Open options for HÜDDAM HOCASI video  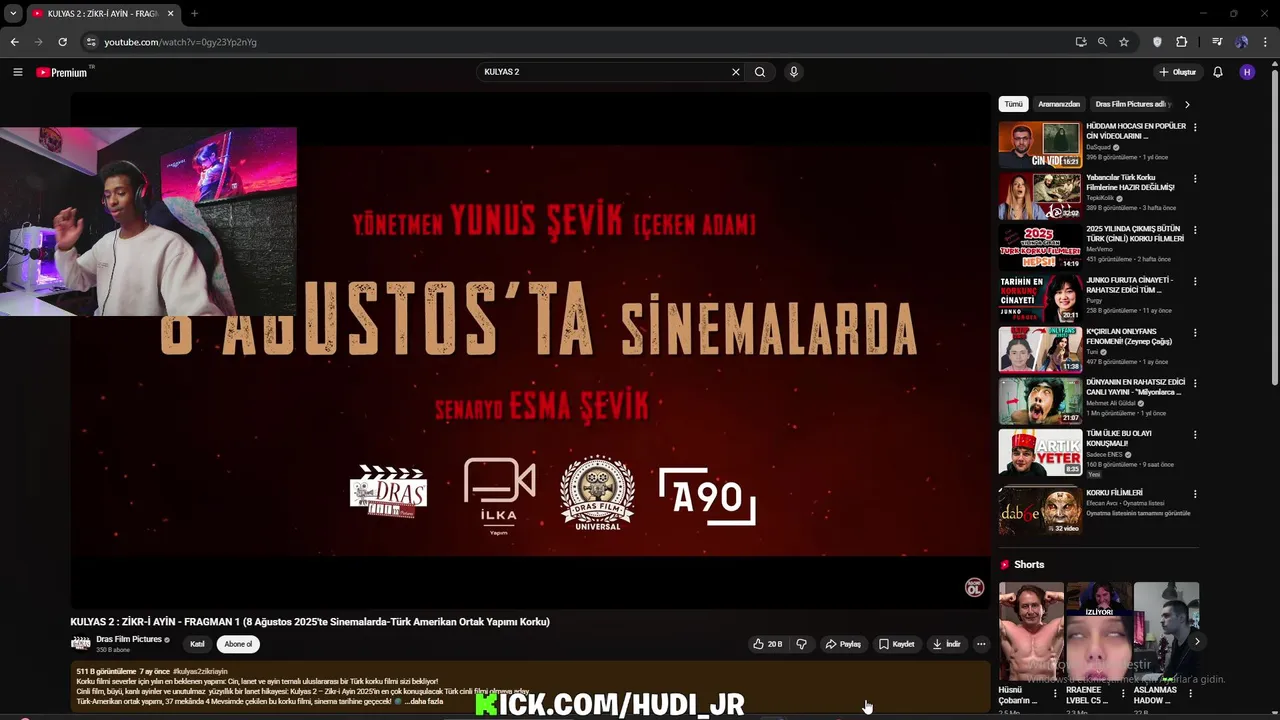(x=1195, y=128)
